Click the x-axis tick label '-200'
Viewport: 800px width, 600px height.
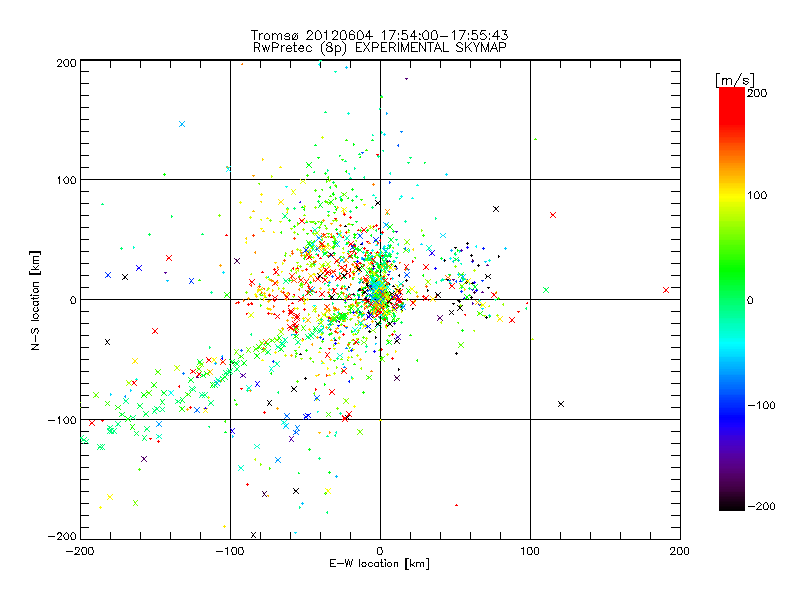80,551
